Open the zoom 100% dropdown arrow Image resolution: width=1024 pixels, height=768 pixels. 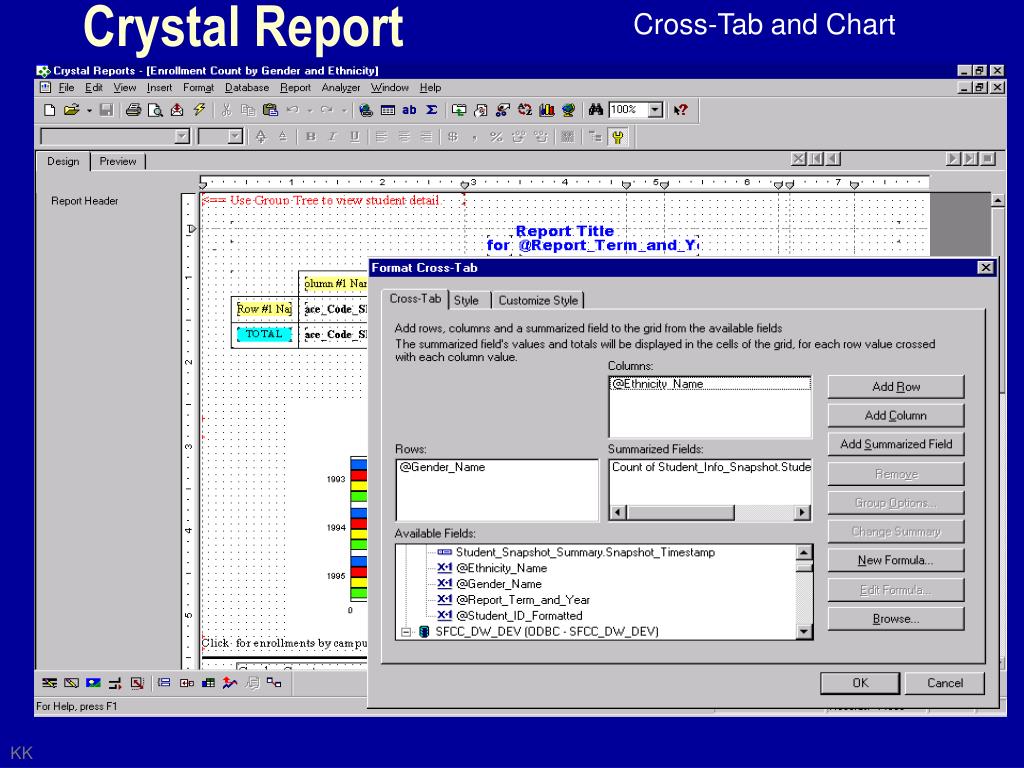[x=656, y=110]
